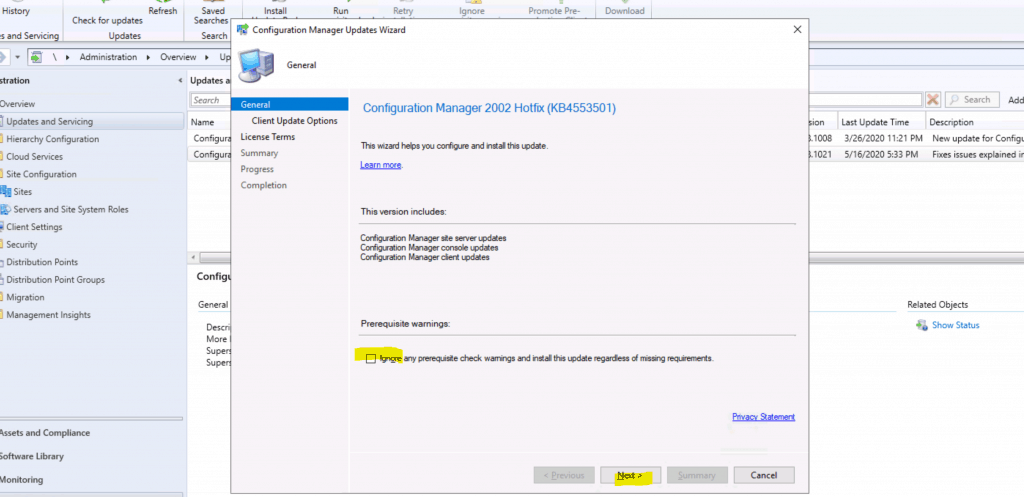Select Client Settings in navigation tree
This screenshot has width=1024, height=497.
[35, 227]
